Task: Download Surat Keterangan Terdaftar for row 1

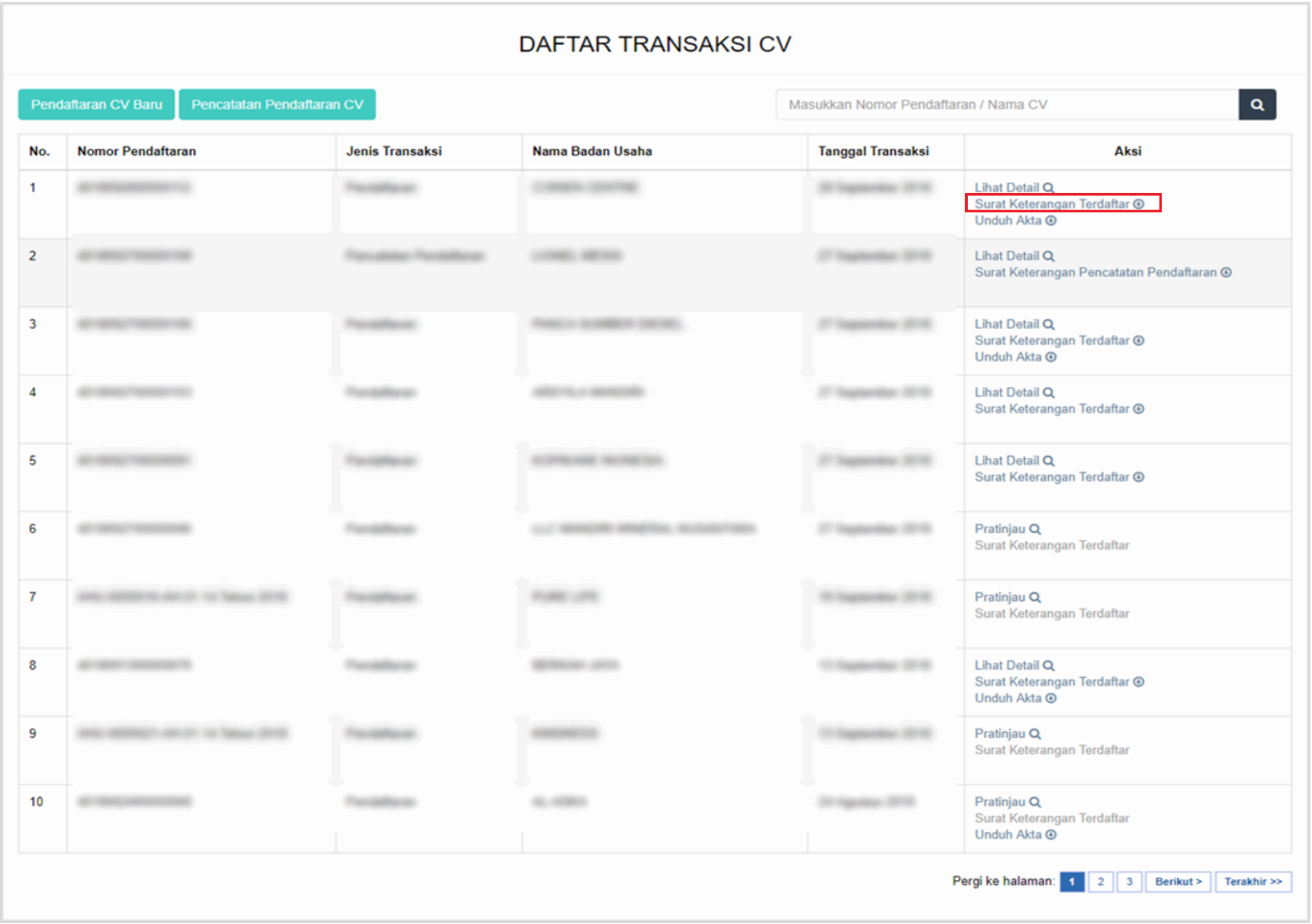Action: [x=1058, y=203]
